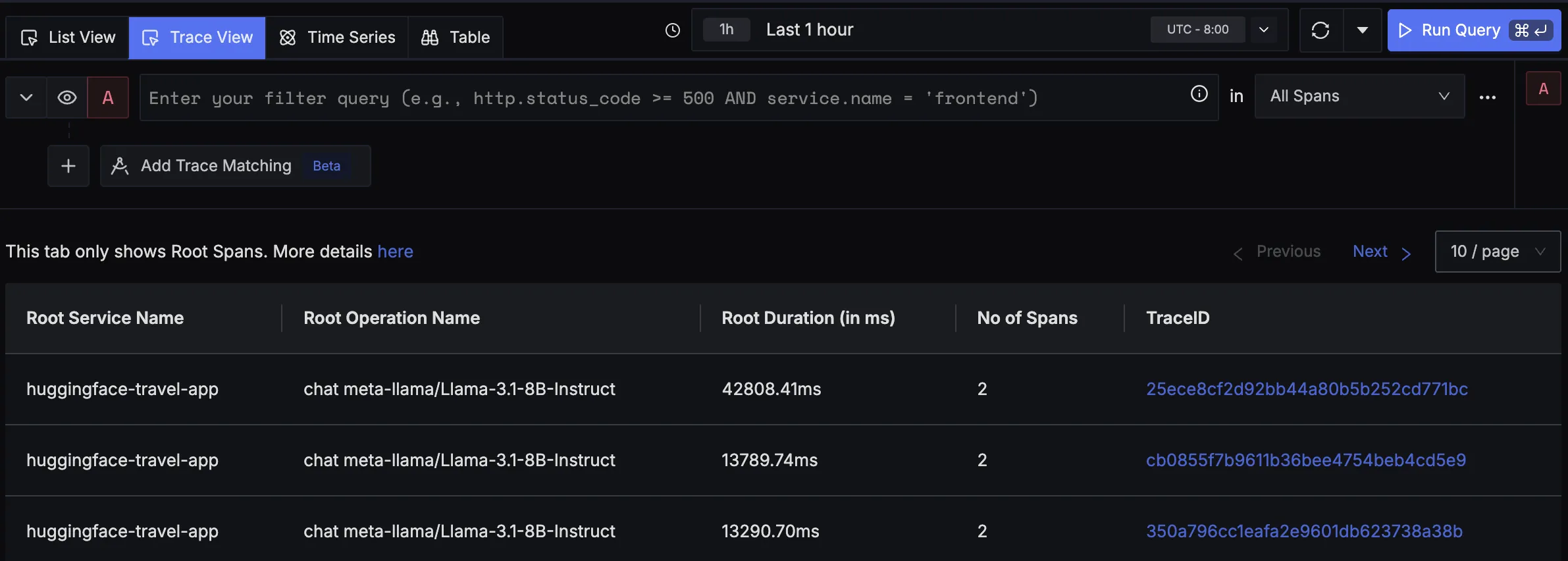Viewport: 1568px width, 561px height.
Task: Open the 10 / page size dropdown
Action: point(1497,252)
